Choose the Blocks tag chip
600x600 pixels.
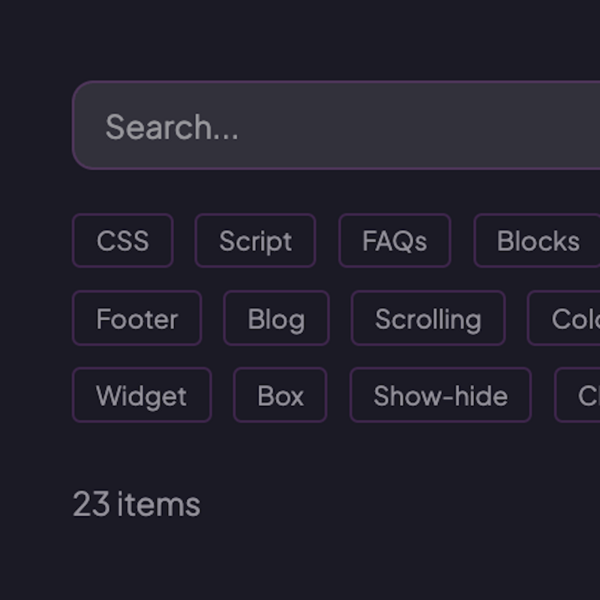point(537,241)
